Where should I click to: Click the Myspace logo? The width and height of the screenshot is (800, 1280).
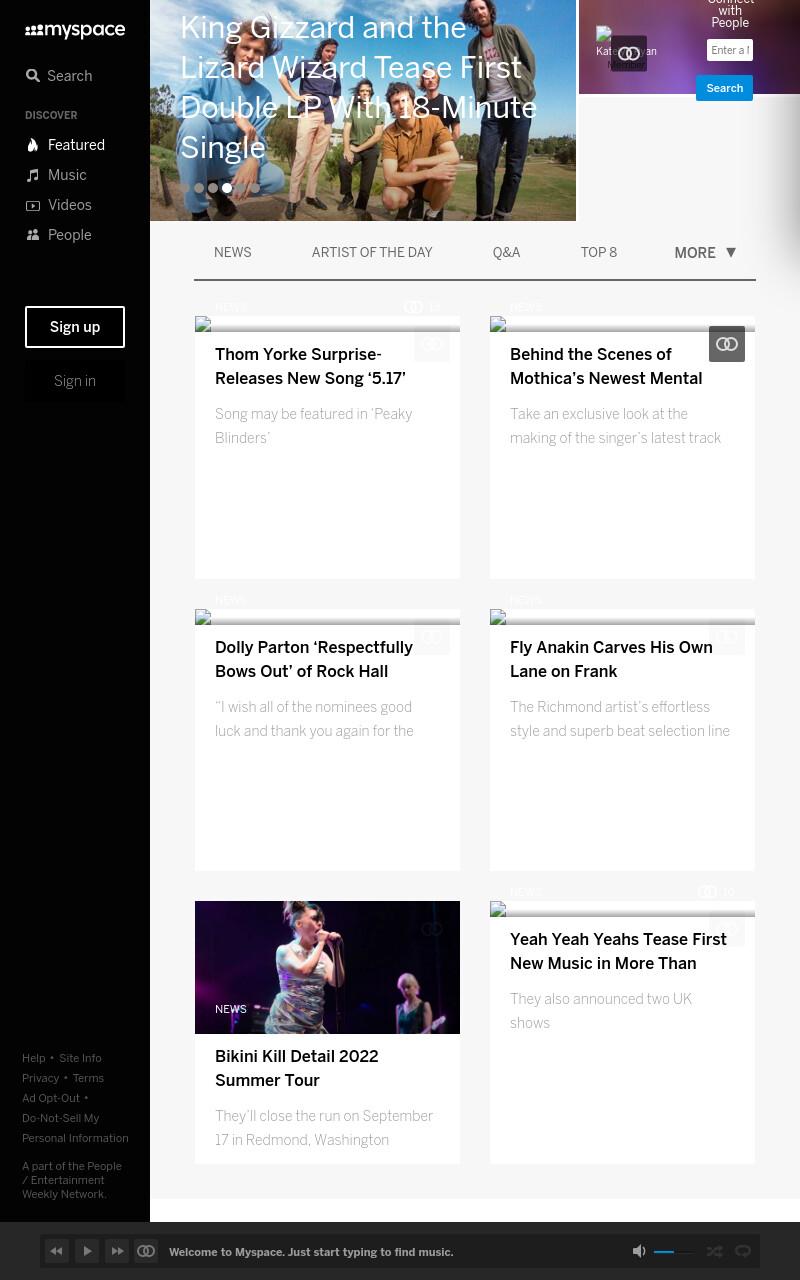[75, 31]
